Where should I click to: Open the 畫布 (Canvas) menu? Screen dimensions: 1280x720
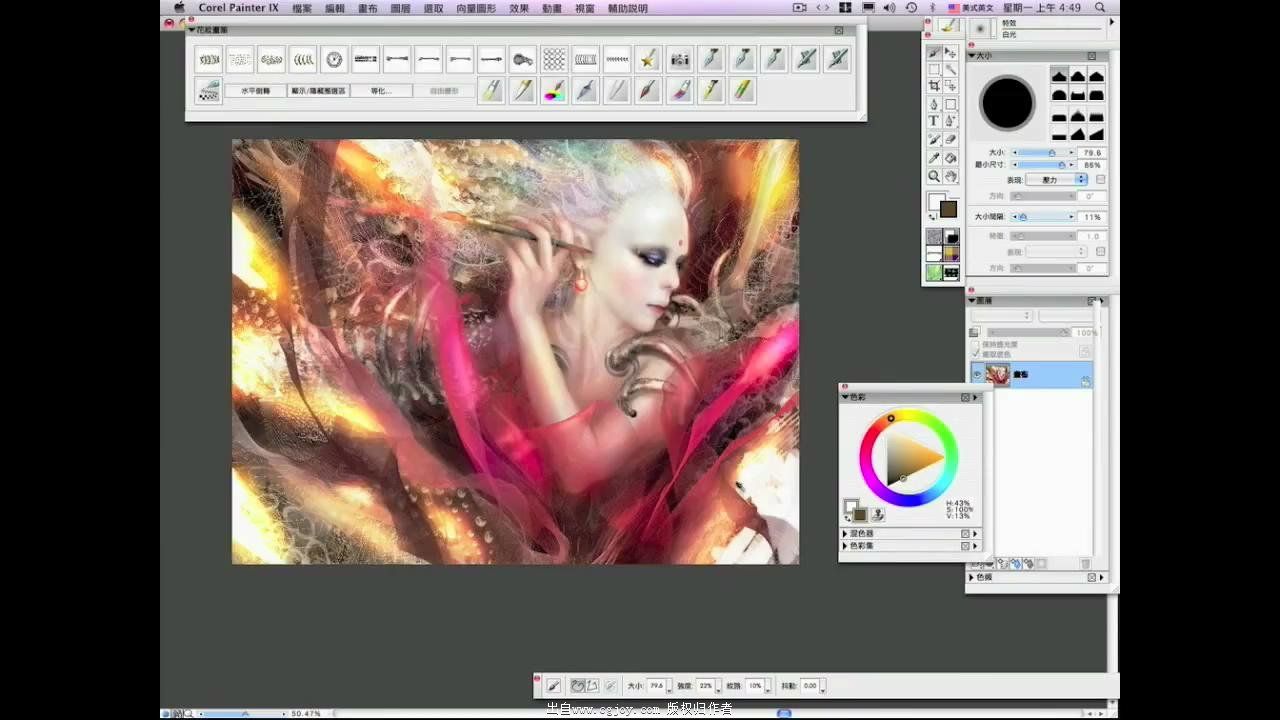[x=368, y=8]
